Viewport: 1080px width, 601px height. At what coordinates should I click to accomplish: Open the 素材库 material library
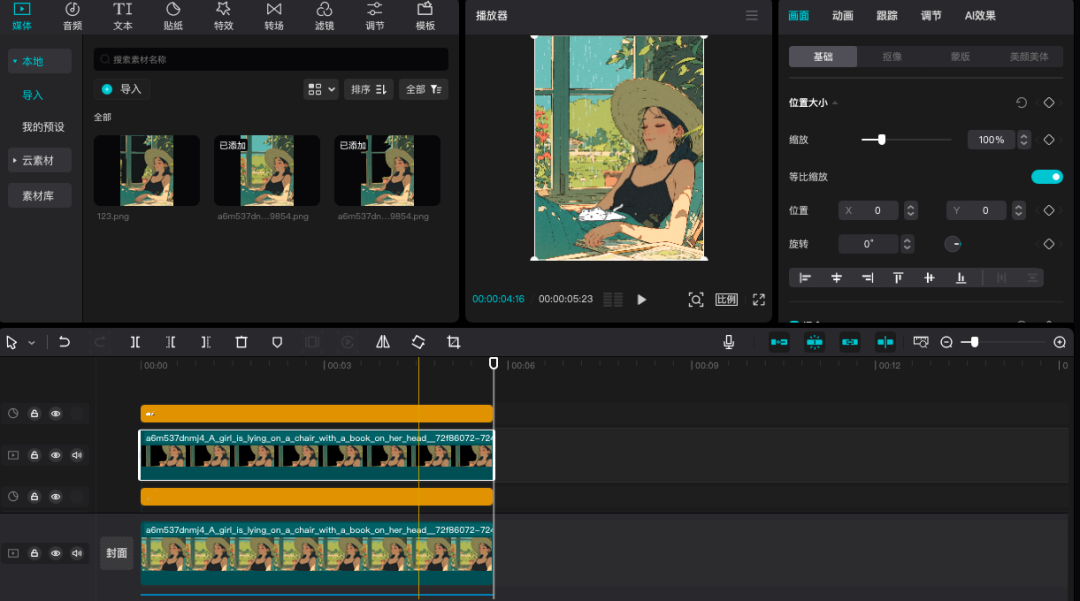click(x=39, y=196)
